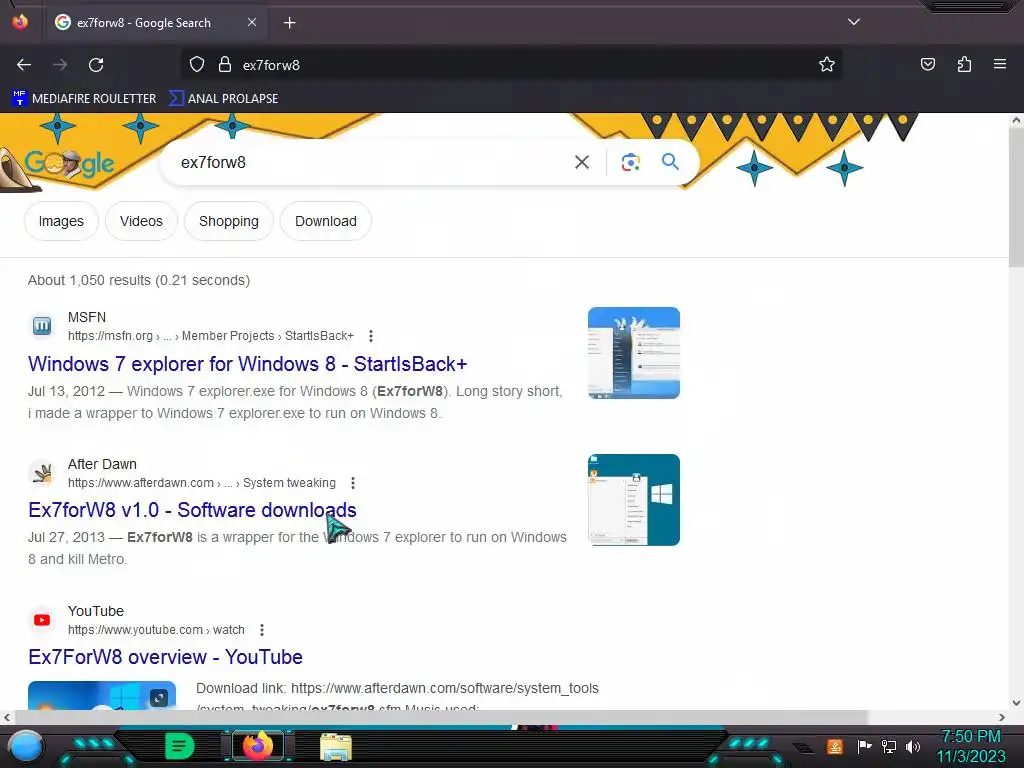Viewport: 1024px width, 768px height.
Task: Open the MSFN result thumbnail image
Action: [633, 353]
